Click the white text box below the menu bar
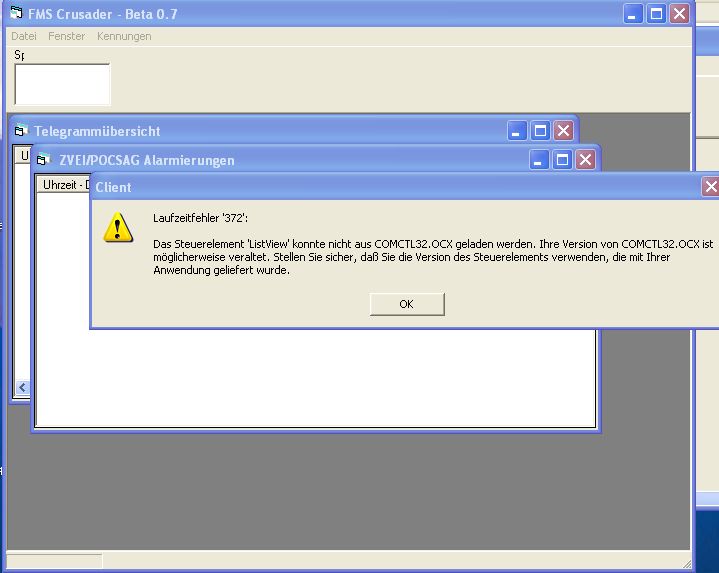 click(62, 85)
